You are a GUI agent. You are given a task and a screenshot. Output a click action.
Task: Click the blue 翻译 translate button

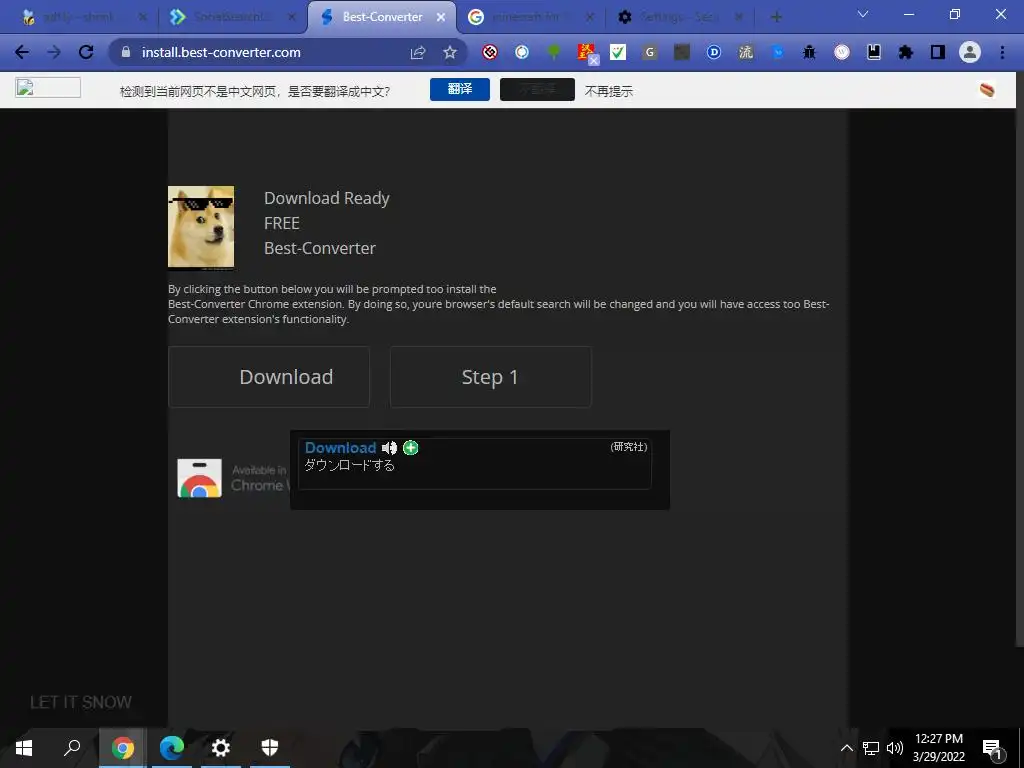pos(460,89)
